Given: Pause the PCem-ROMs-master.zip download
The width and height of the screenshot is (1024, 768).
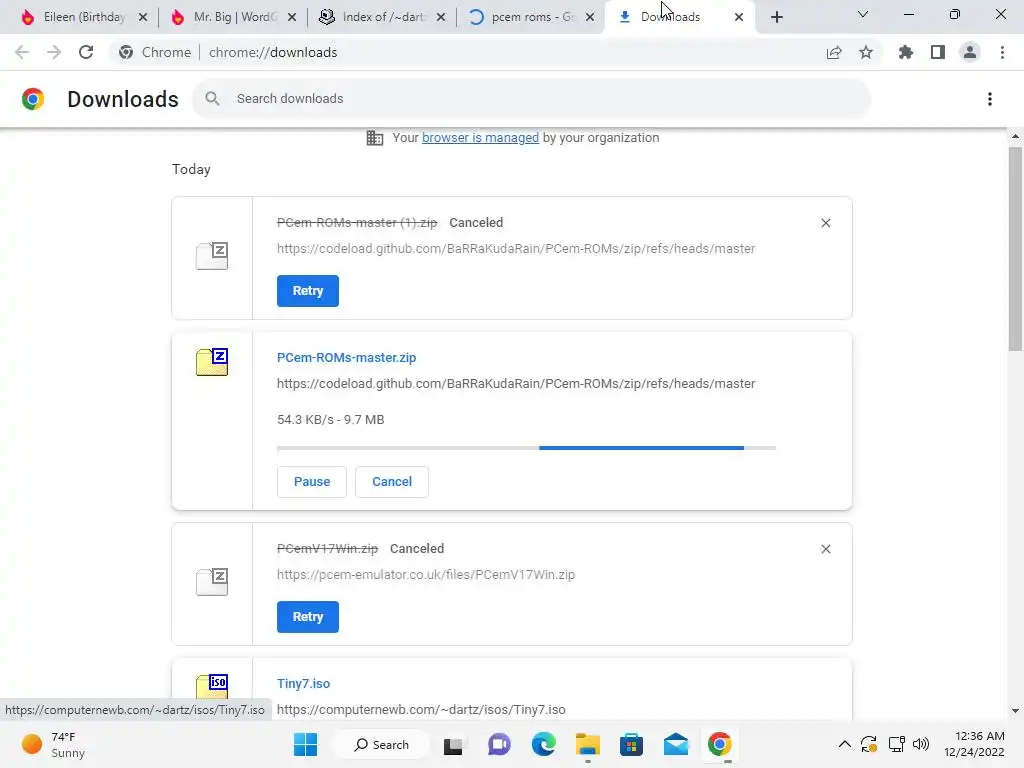Looking at the screenshot, I should tap(312, 482).
